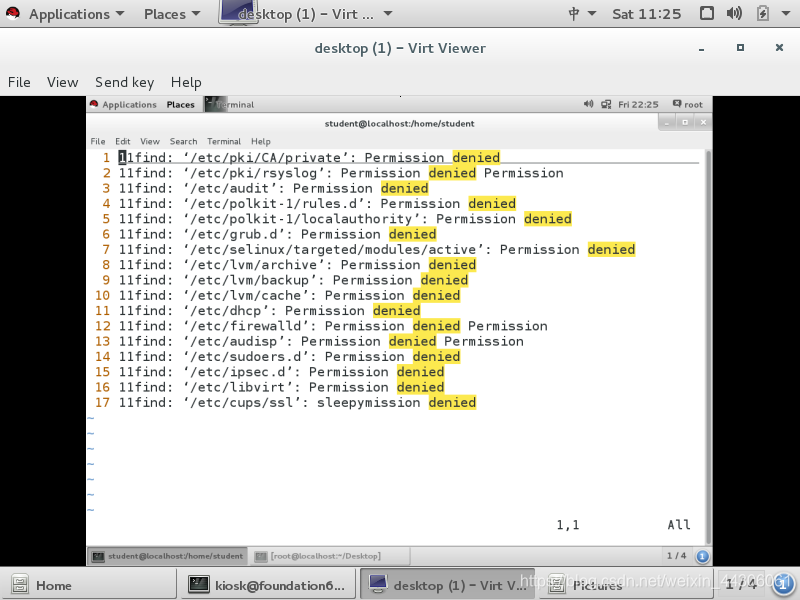Click line with '/etc/pki/CA/private'
The height and width of the screenshot is (600, 800).
click(309, 158)
